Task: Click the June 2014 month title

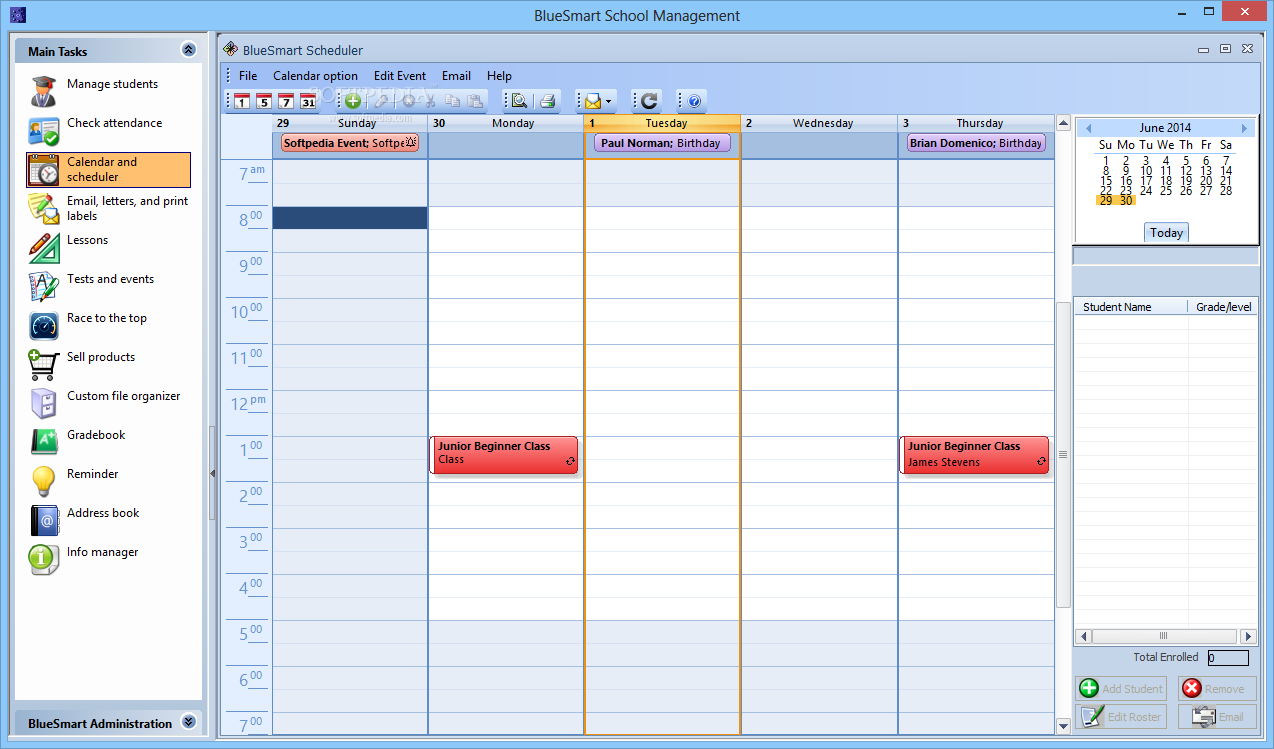Action: point(1165,128)
